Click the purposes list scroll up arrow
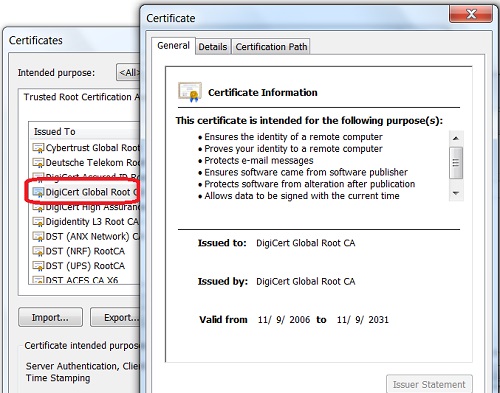The image size is (500, 393). (456, 138)
